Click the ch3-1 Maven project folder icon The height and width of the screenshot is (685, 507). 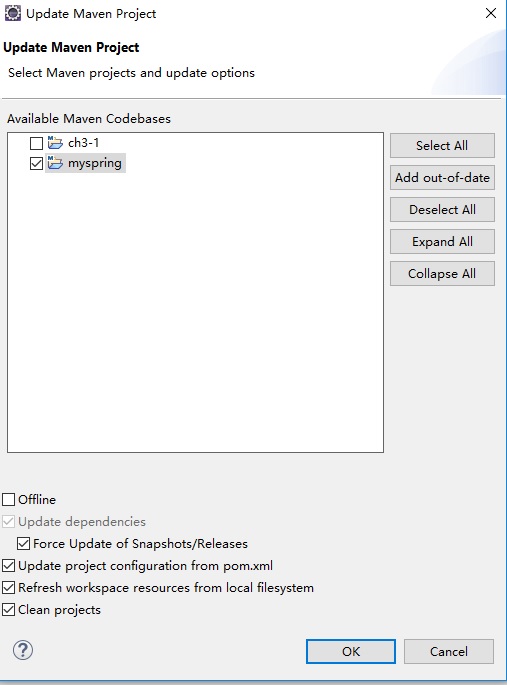click(55, 142)
